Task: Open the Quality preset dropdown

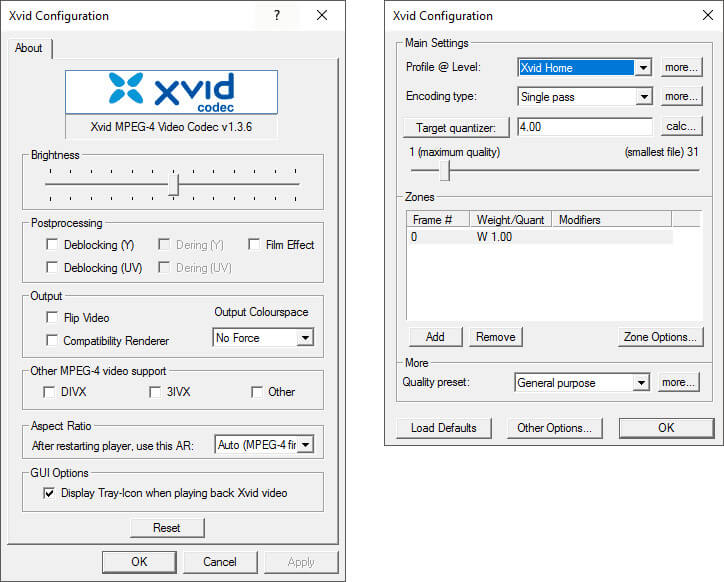Action: pos(640,383)
